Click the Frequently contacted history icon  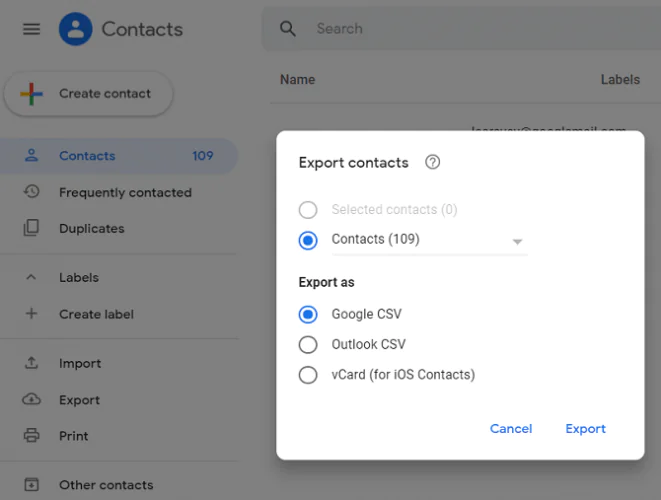32,192
